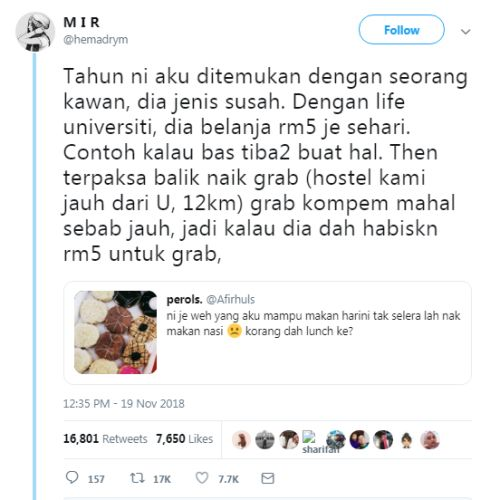Open MIR's profile avatar
The height and width of the screenshot is (500, 491).
click(35, 32)
